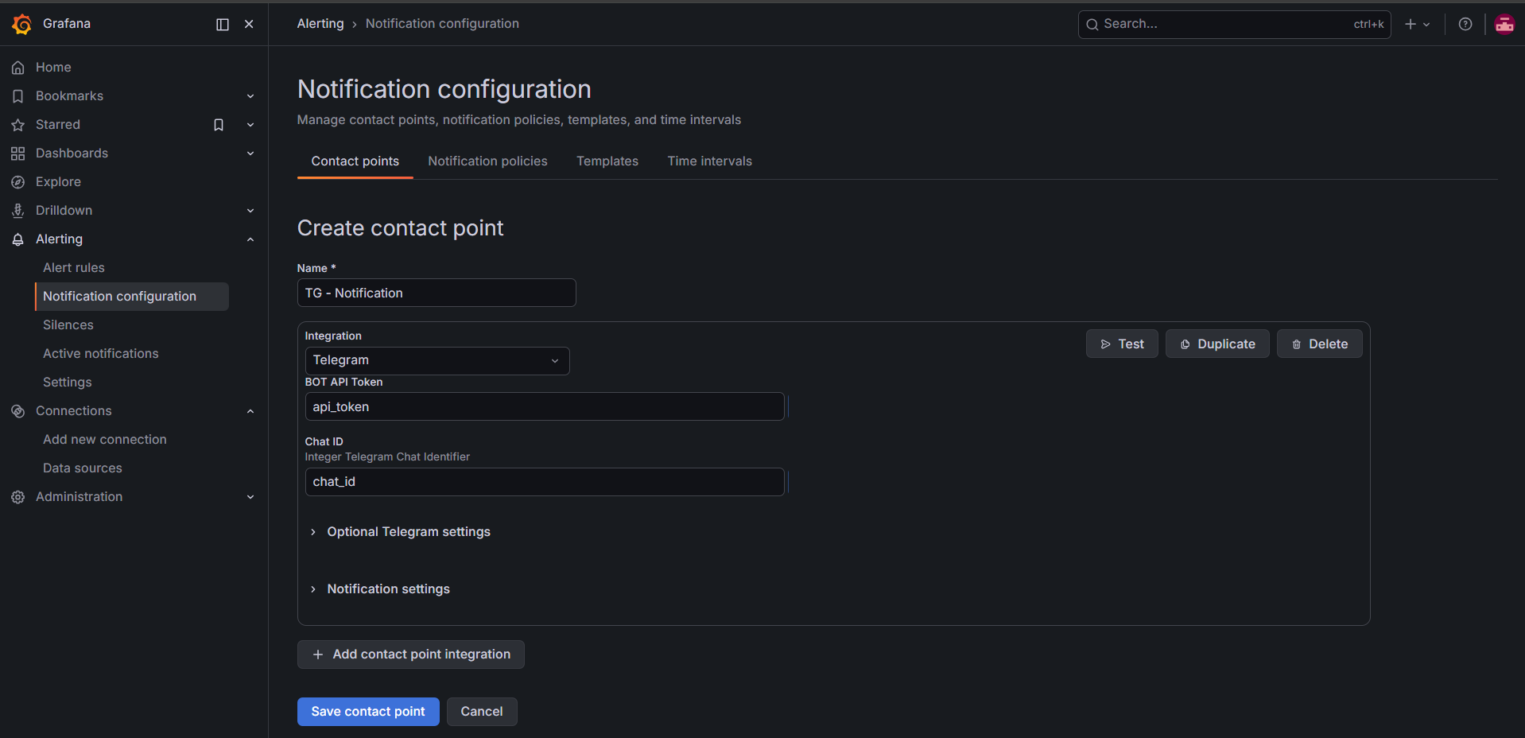Click the Duplicate button

pos(1217,344)
